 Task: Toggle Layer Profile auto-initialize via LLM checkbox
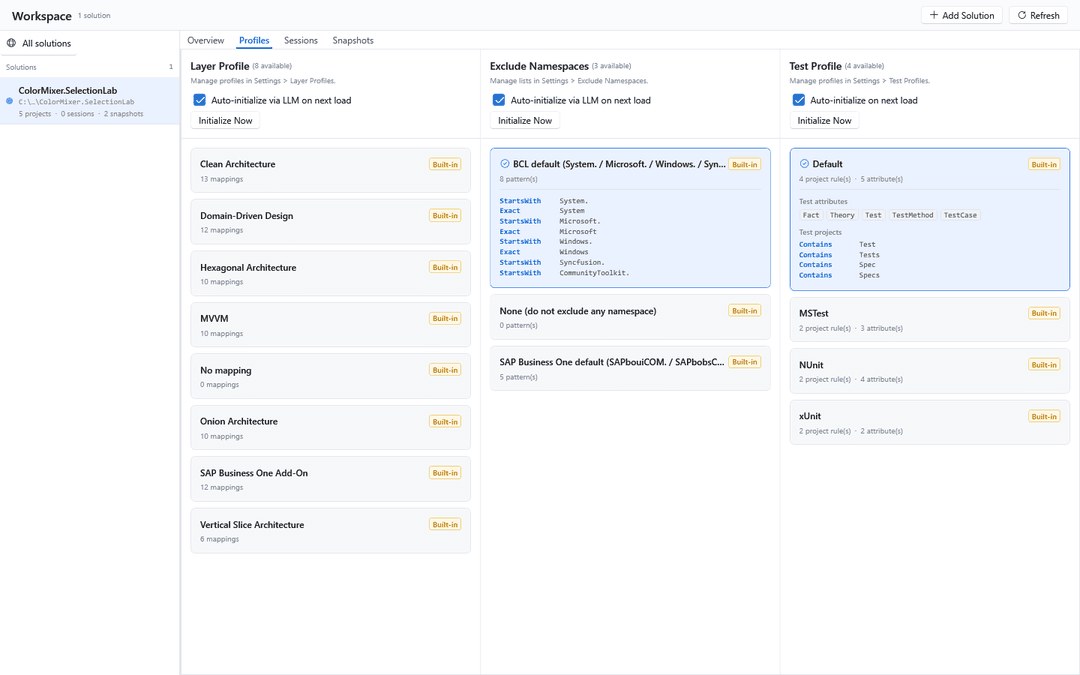tap(200, 100)
